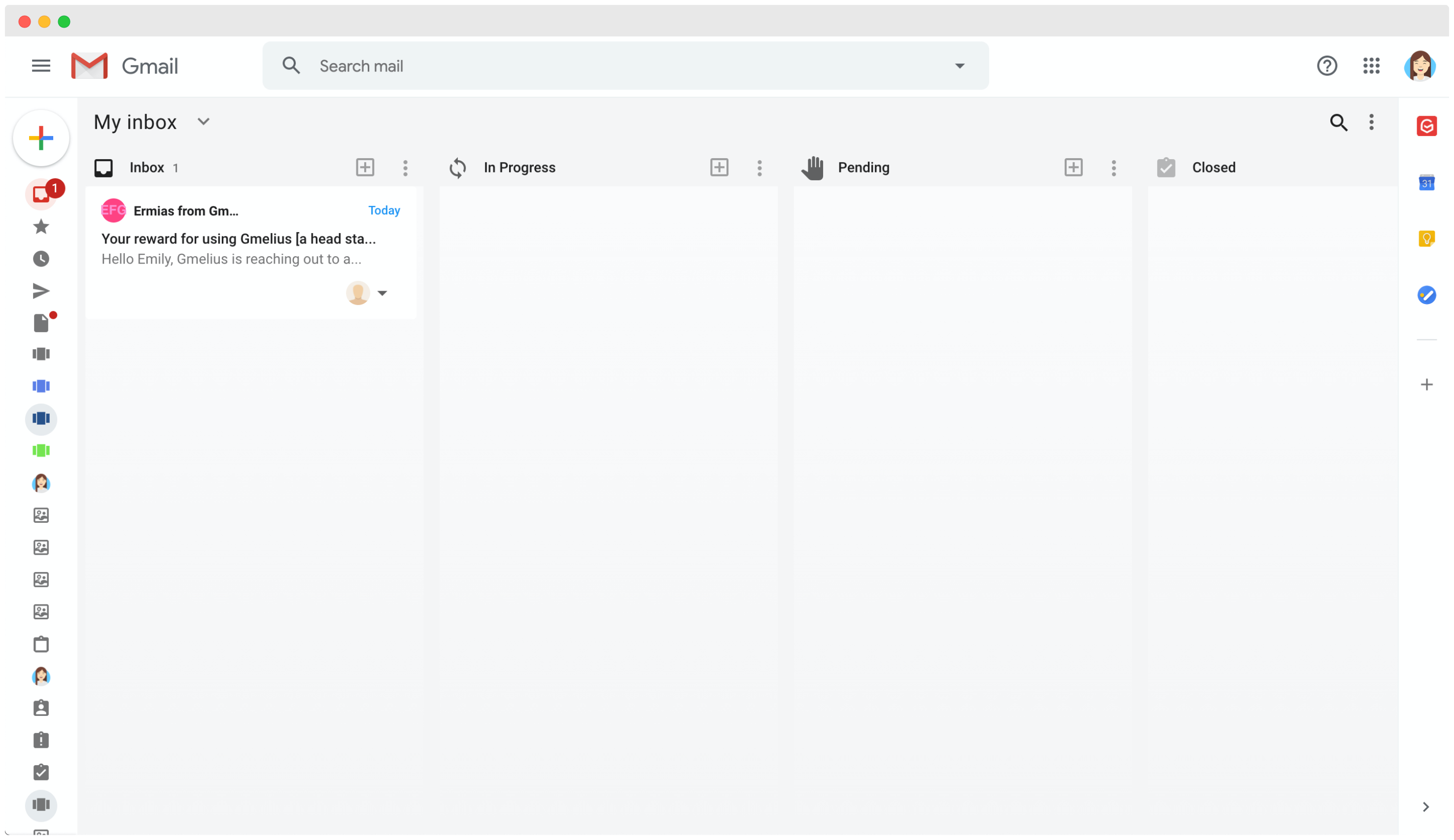This screenshot has width=1454, height=840.
Task: Go to Starred messages
Action: click(x=41, y=227)
